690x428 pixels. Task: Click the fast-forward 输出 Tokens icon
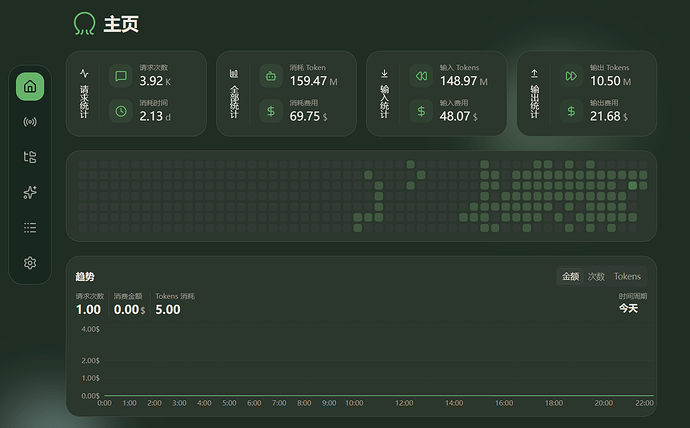coord(571,76)
